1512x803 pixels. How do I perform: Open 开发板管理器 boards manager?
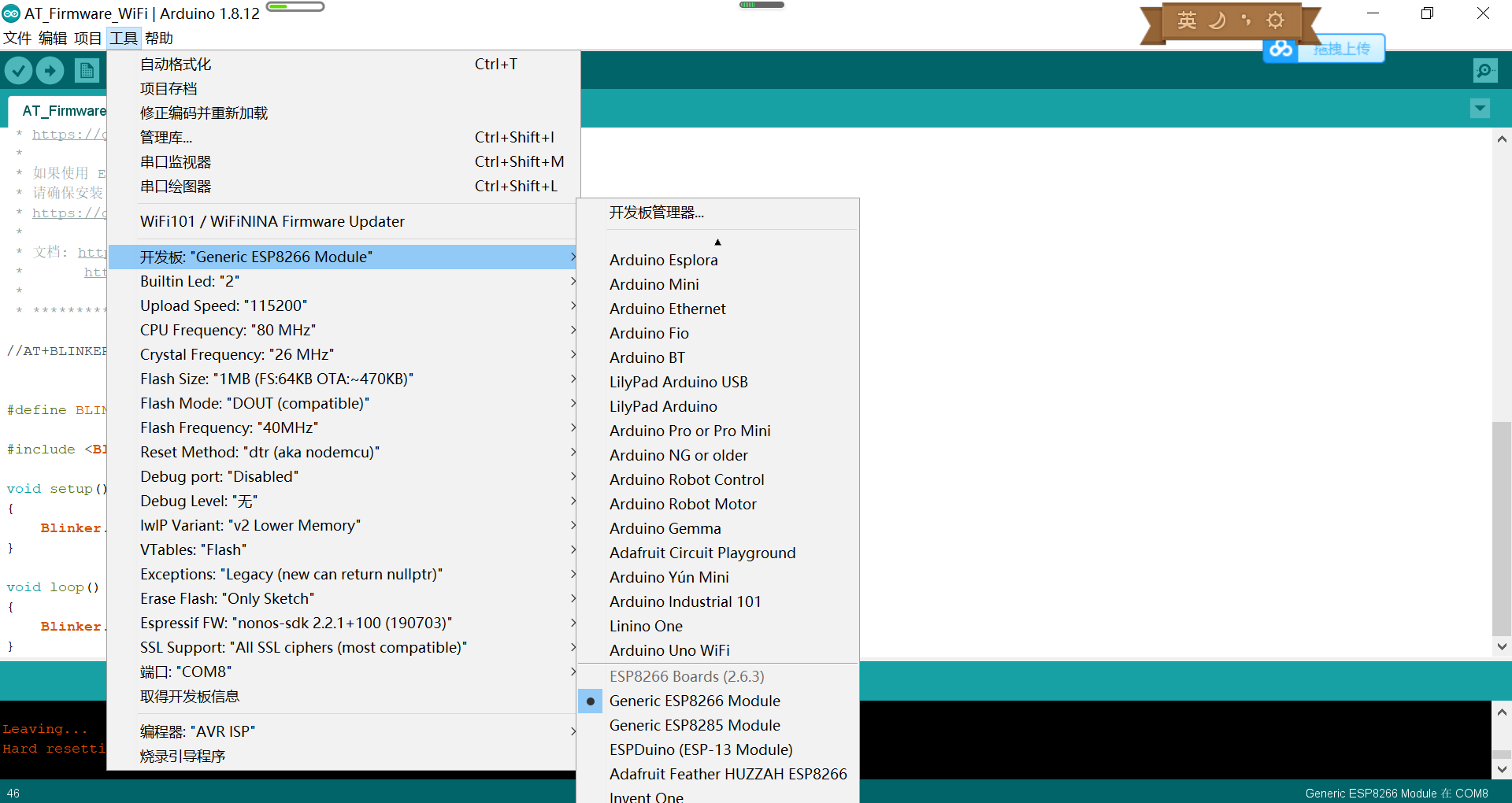[656, 212]
